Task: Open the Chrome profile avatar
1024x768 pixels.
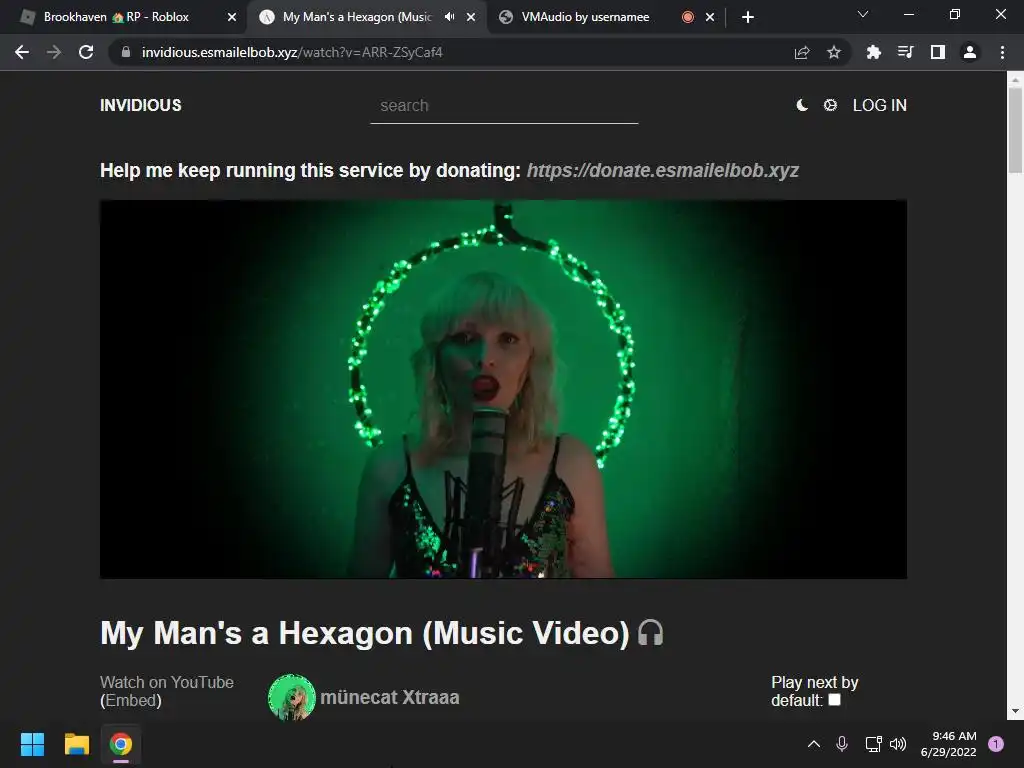Action: tap(970, 52)
